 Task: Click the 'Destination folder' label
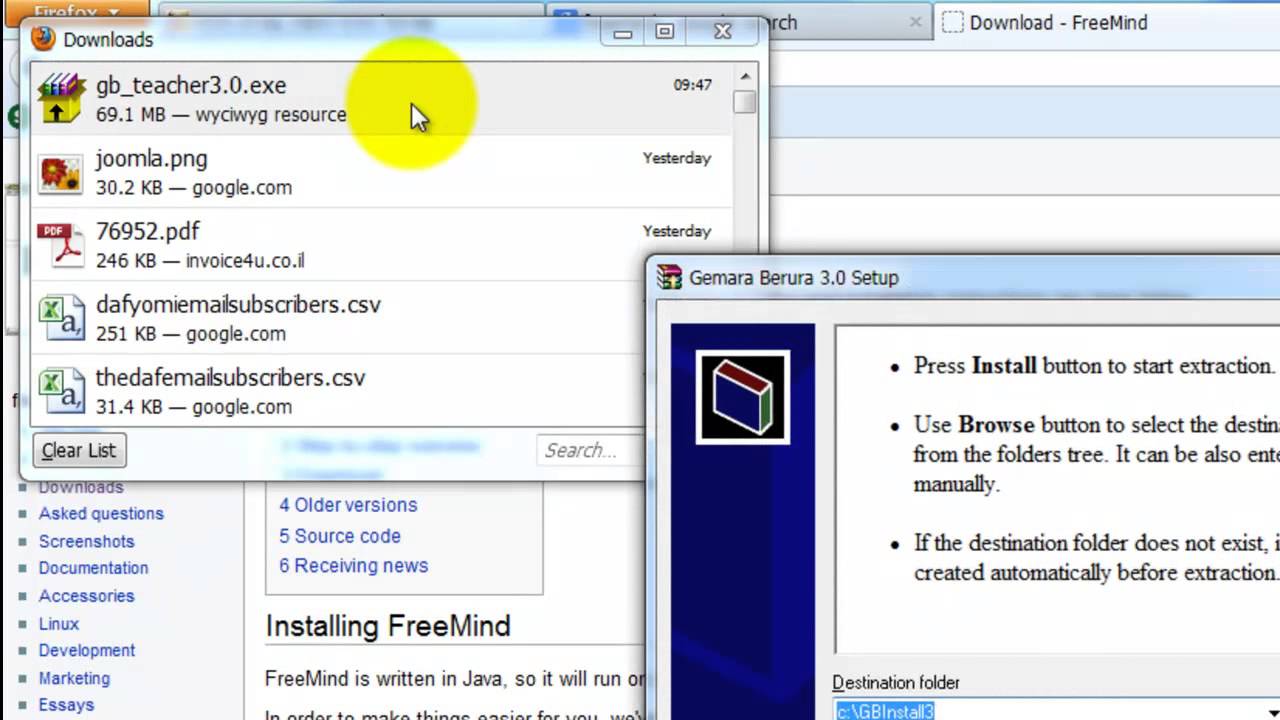(x=896, y=683)
